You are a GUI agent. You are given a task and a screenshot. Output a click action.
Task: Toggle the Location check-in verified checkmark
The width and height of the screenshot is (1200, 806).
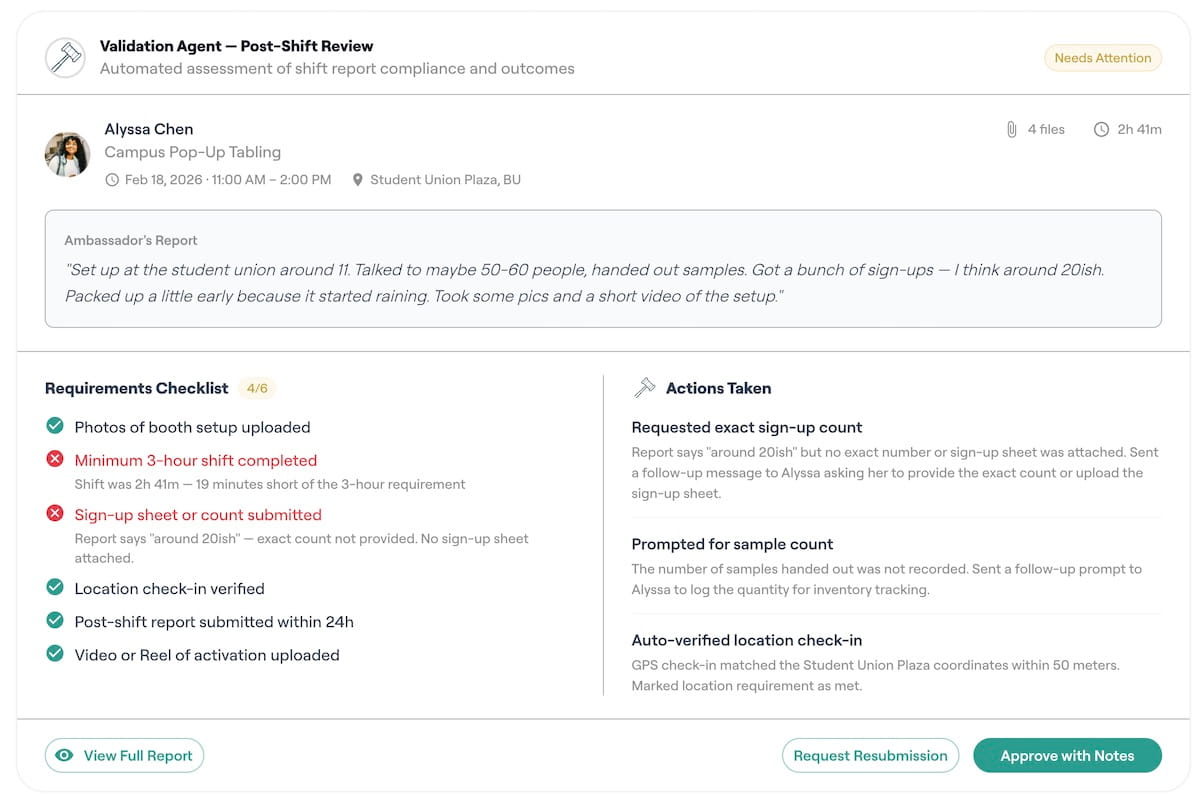[55, 588]
